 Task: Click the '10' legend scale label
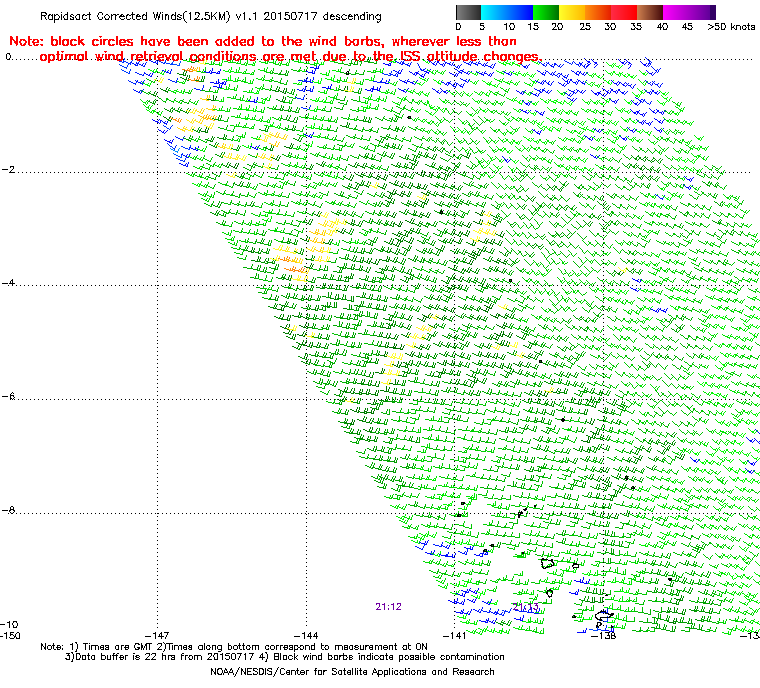pos(509,27)
